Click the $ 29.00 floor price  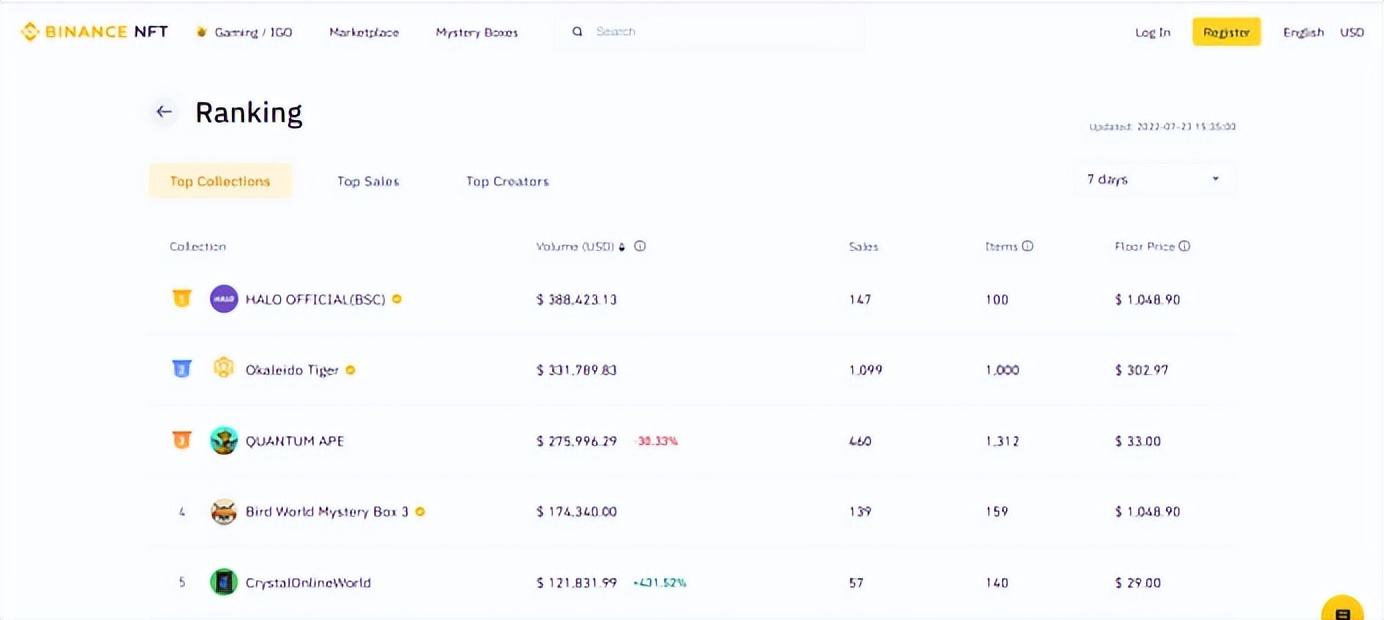1138,582
